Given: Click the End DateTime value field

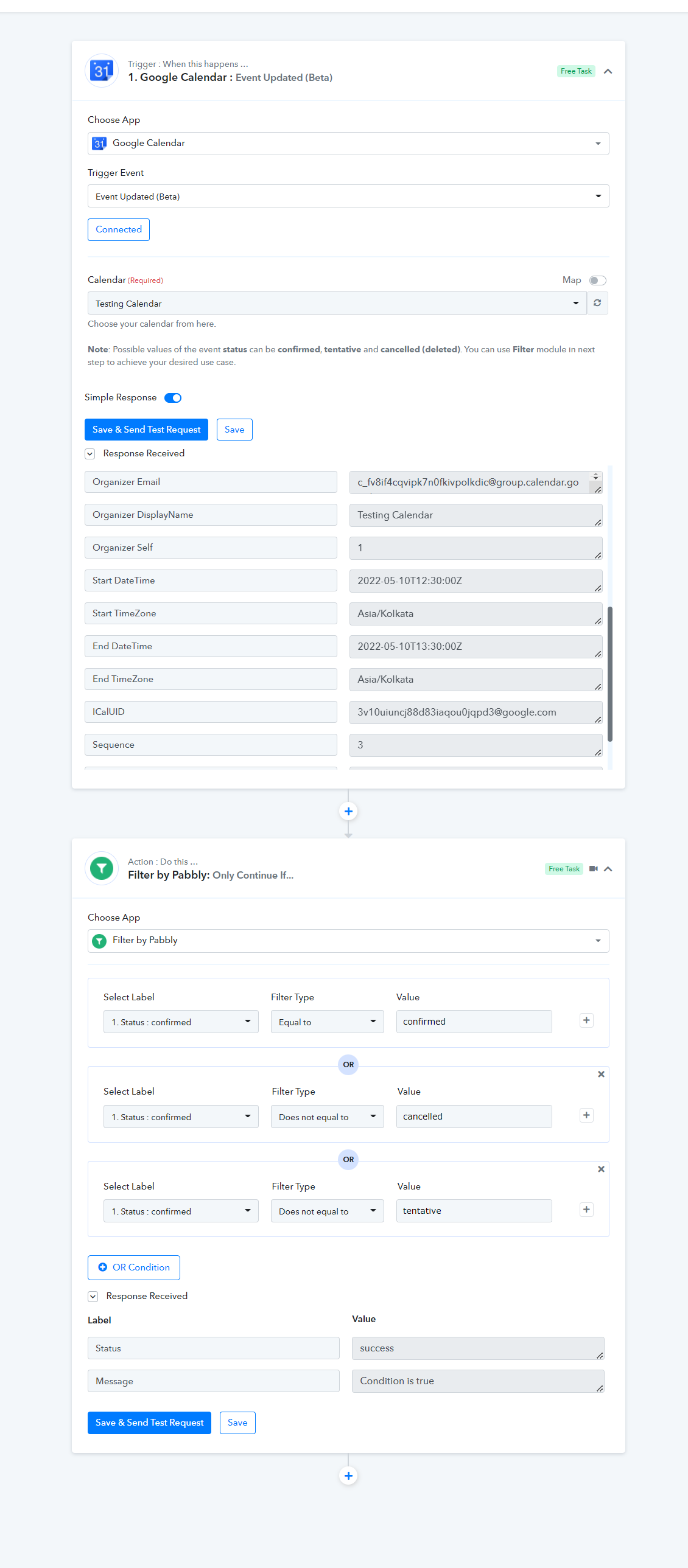Looking at the screenshot, I should (x=476, y=646).
